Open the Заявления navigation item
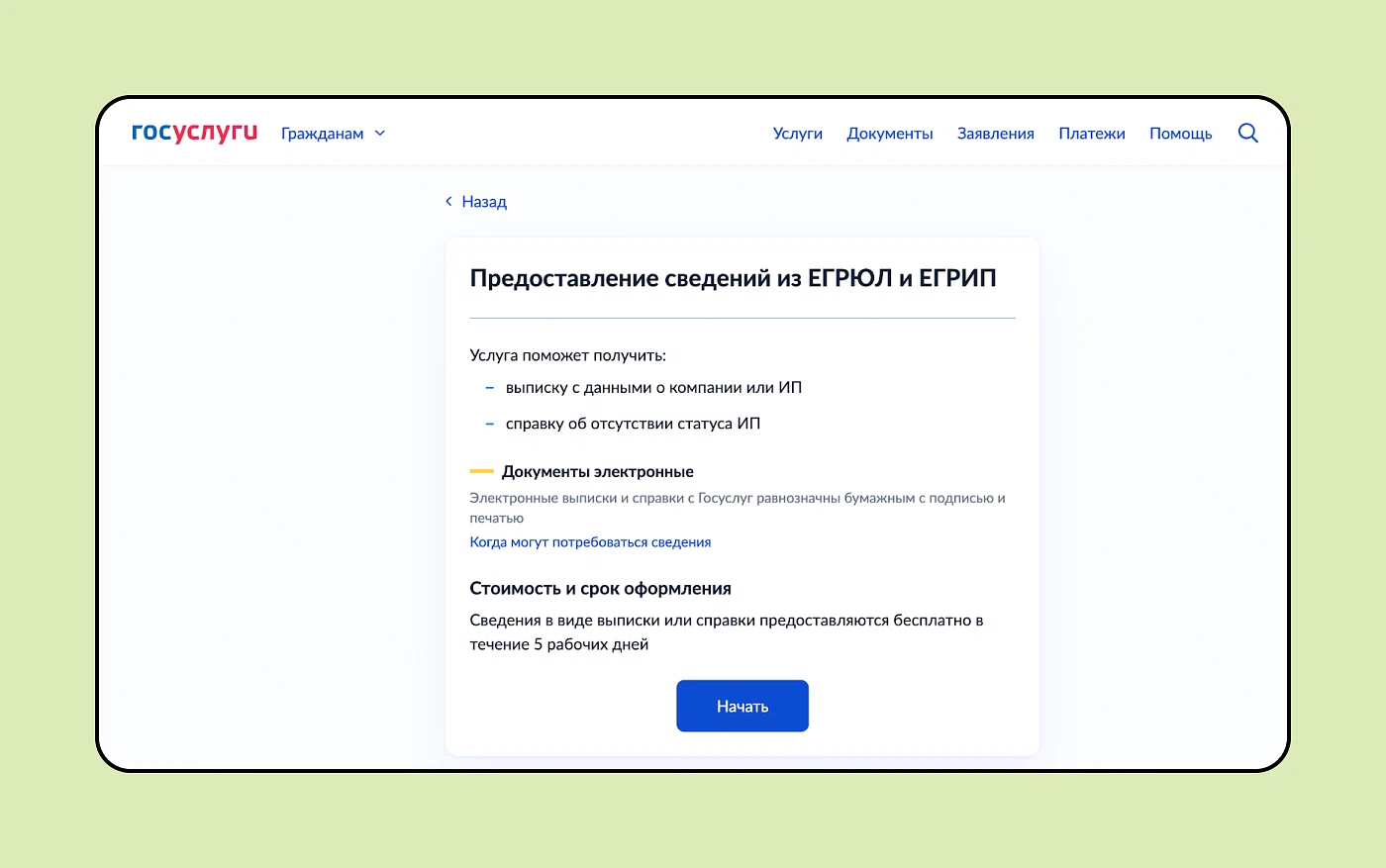The height and width of the screenshot is (868, 1386). (995, 134)
